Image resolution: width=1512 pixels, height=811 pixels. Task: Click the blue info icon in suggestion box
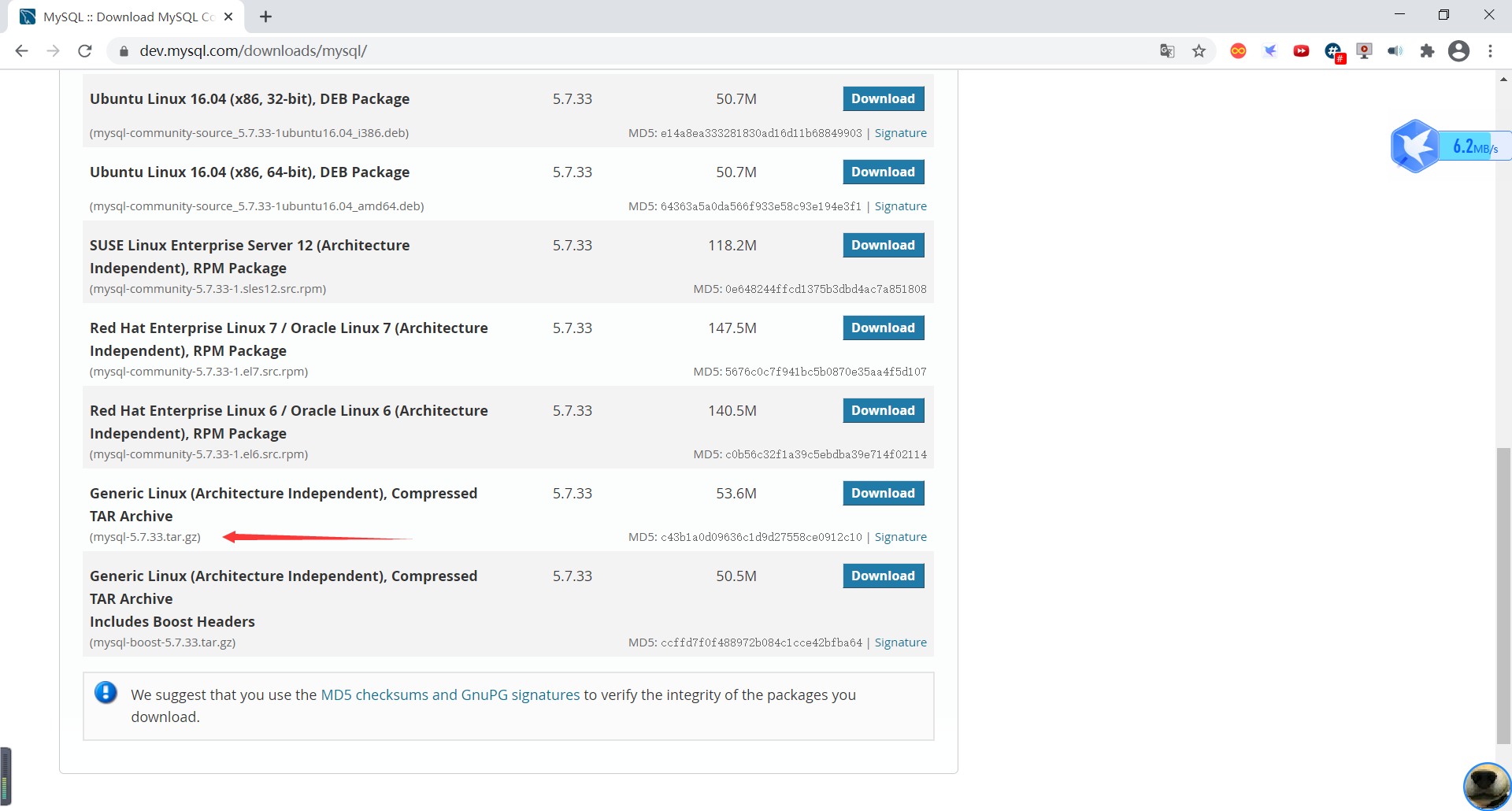pyautogui.click(x=106, y=693)
